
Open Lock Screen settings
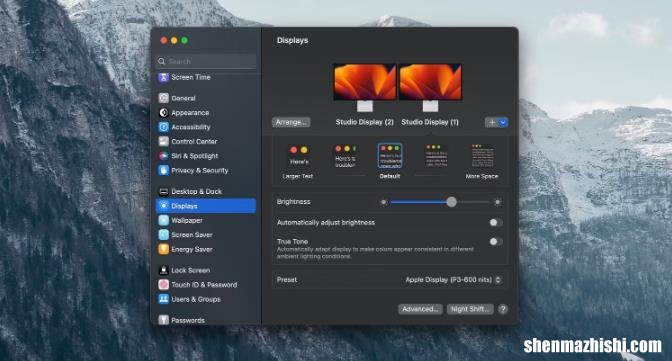(205, 270)
